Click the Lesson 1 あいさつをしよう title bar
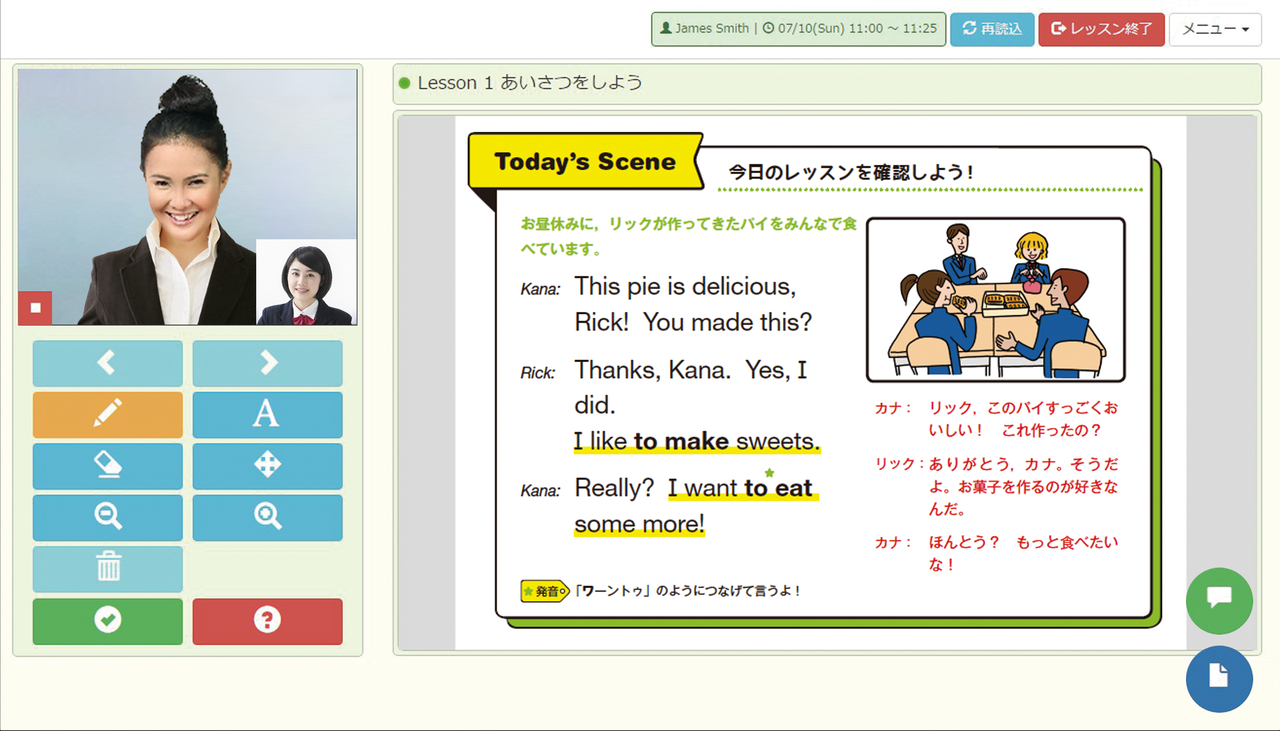Image resolution: width=1280 pixels, height=731 pixels. pyautogui.click(x=827, y=83)
